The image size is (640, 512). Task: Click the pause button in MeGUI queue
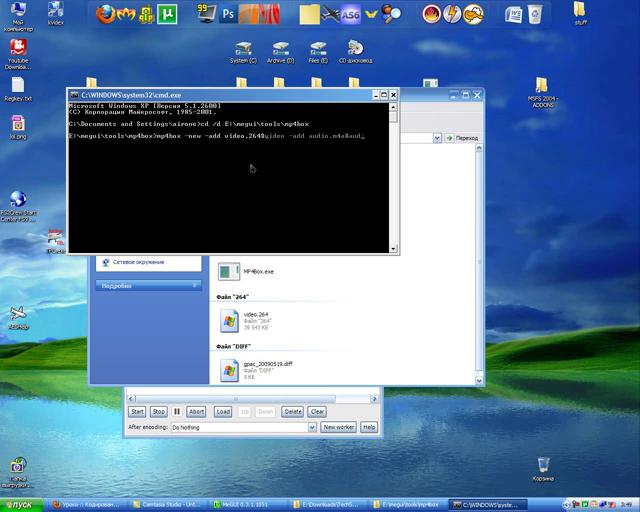click(177, 412)
